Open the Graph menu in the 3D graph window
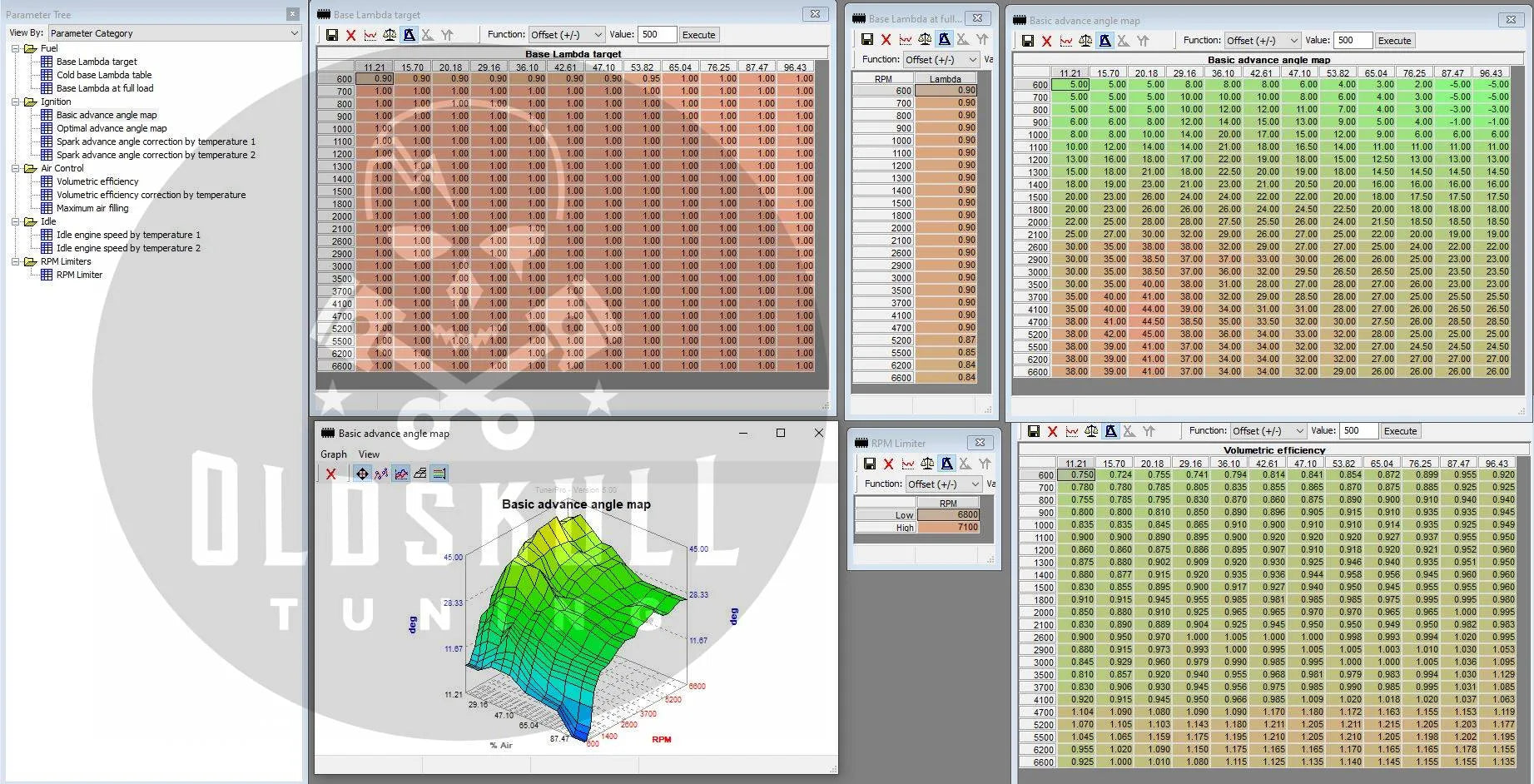This screenshot has height=784, width=1534. coord(333,454)
